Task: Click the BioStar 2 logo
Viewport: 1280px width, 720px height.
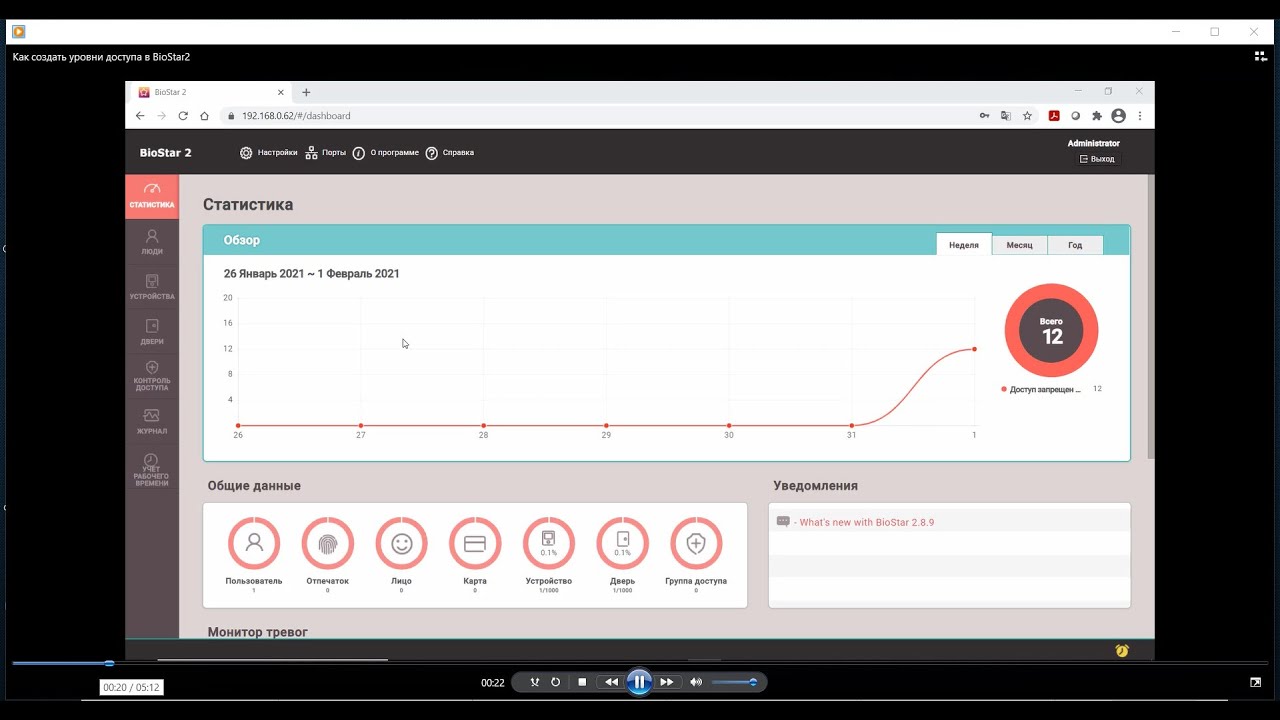Action: (165, 153)
